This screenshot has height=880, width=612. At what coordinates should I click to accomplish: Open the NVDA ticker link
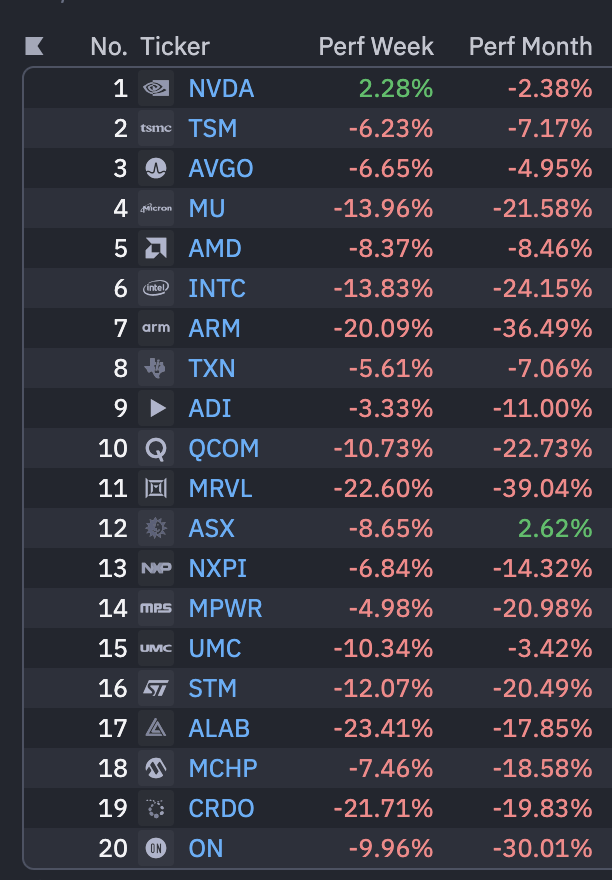click(x=221, y=89)
